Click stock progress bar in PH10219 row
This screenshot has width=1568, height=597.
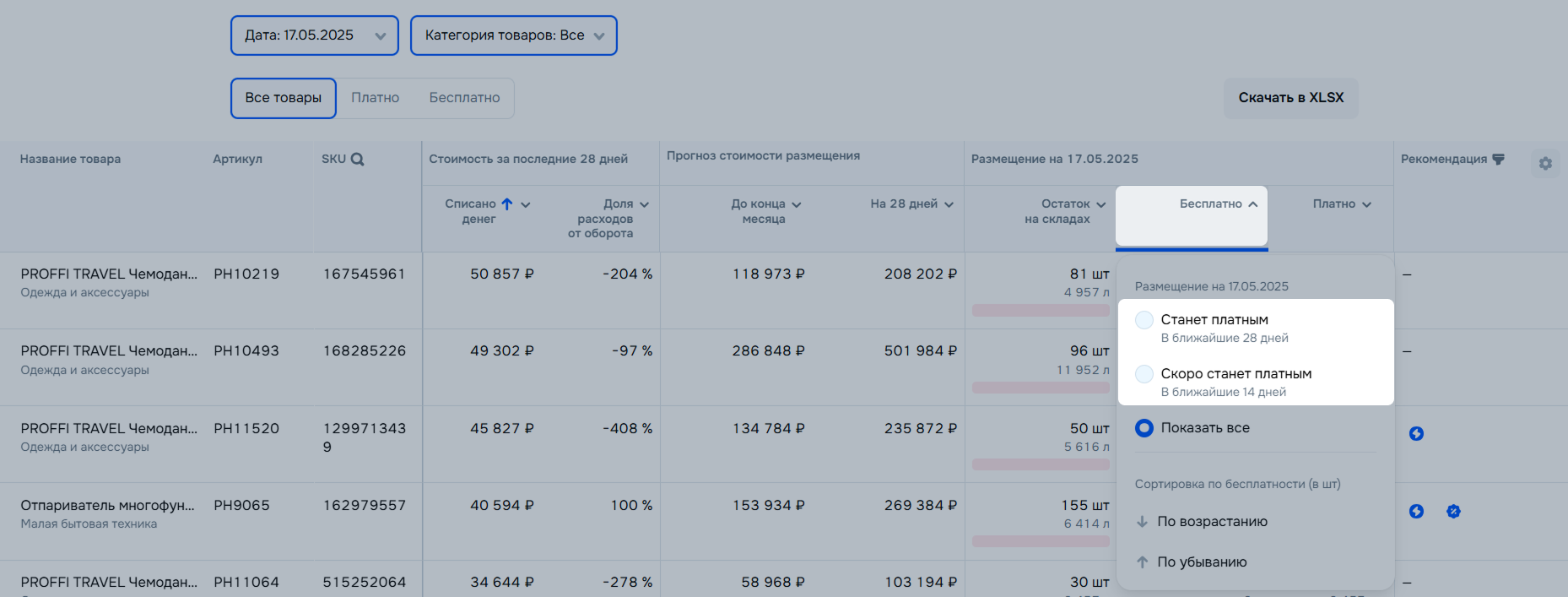[x=1041, y=310]
